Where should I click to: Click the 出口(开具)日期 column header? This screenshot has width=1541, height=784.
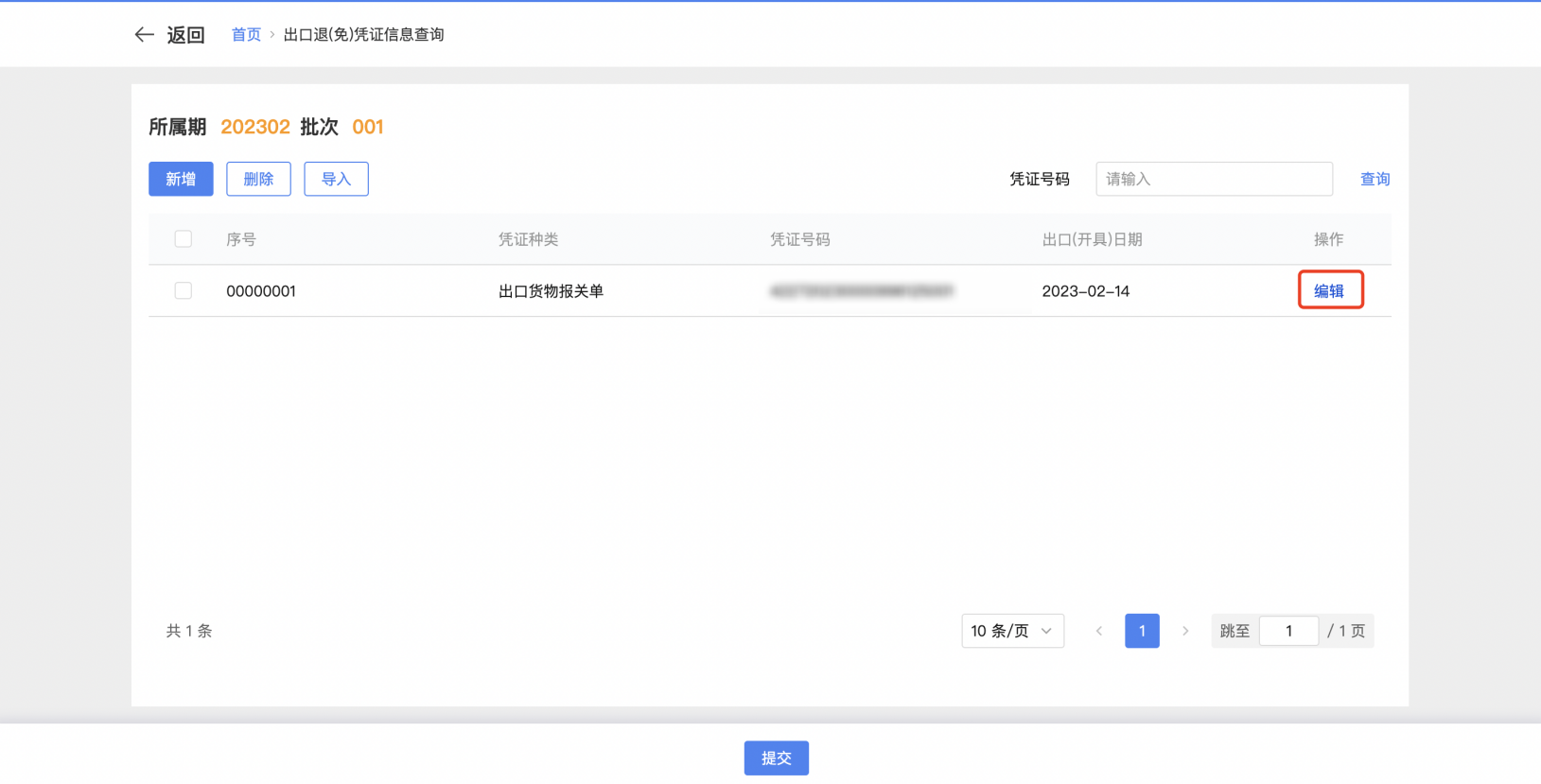1092,239
